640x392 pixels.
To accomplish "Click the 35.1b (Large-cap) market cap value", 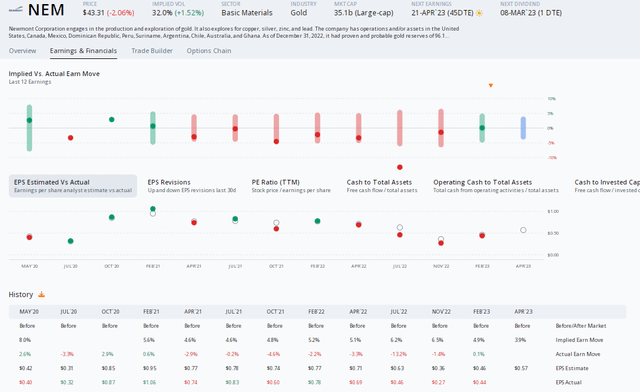I will [364, 13].
